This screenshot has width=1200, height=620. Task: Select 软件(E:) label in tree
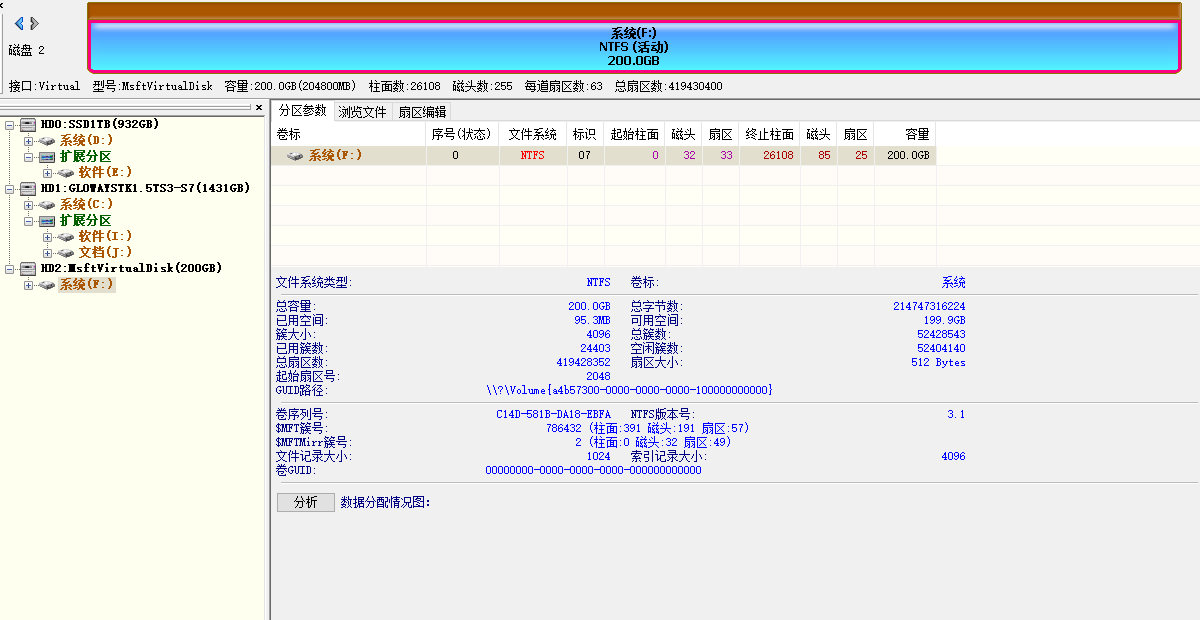point(105,173)
